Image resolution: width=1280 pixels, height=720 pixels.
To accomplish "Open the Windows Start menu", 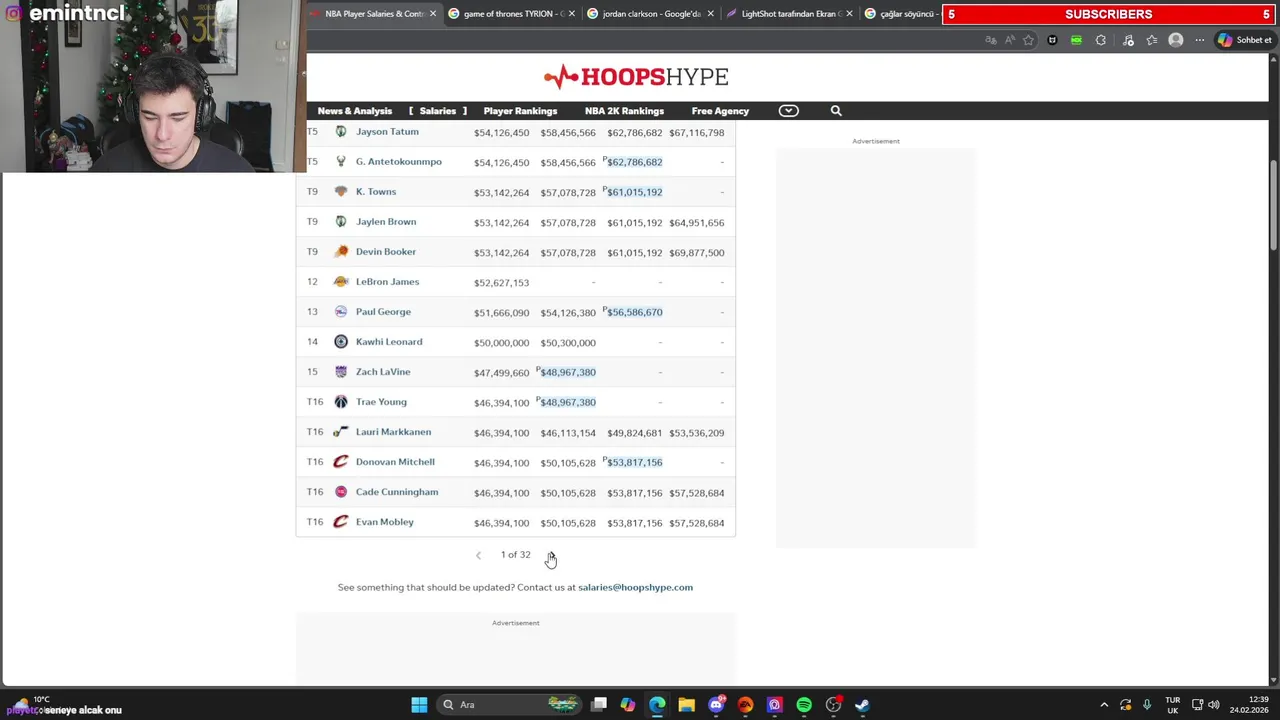I will point(419,705).
